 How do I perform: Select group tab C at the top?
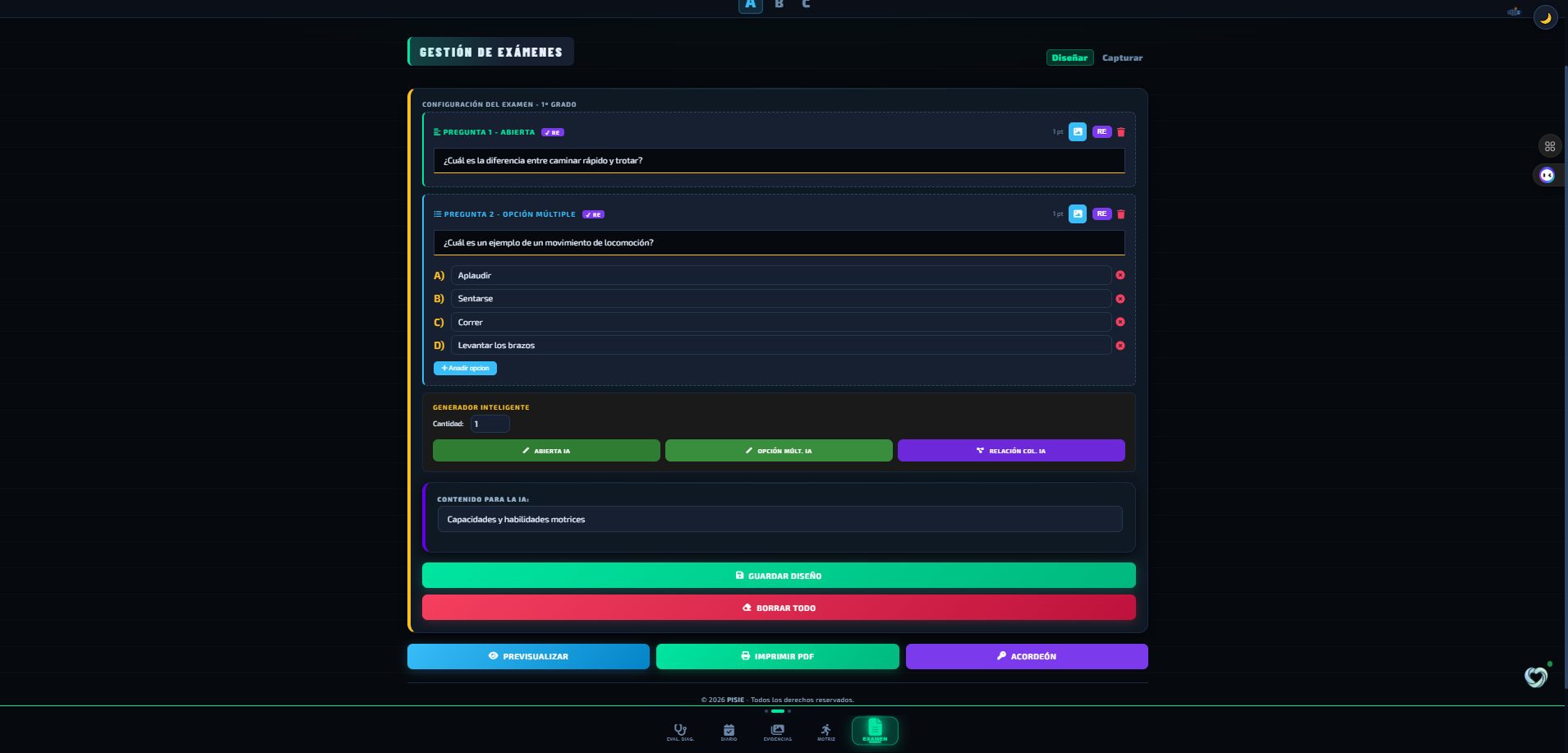pos(806,5)
